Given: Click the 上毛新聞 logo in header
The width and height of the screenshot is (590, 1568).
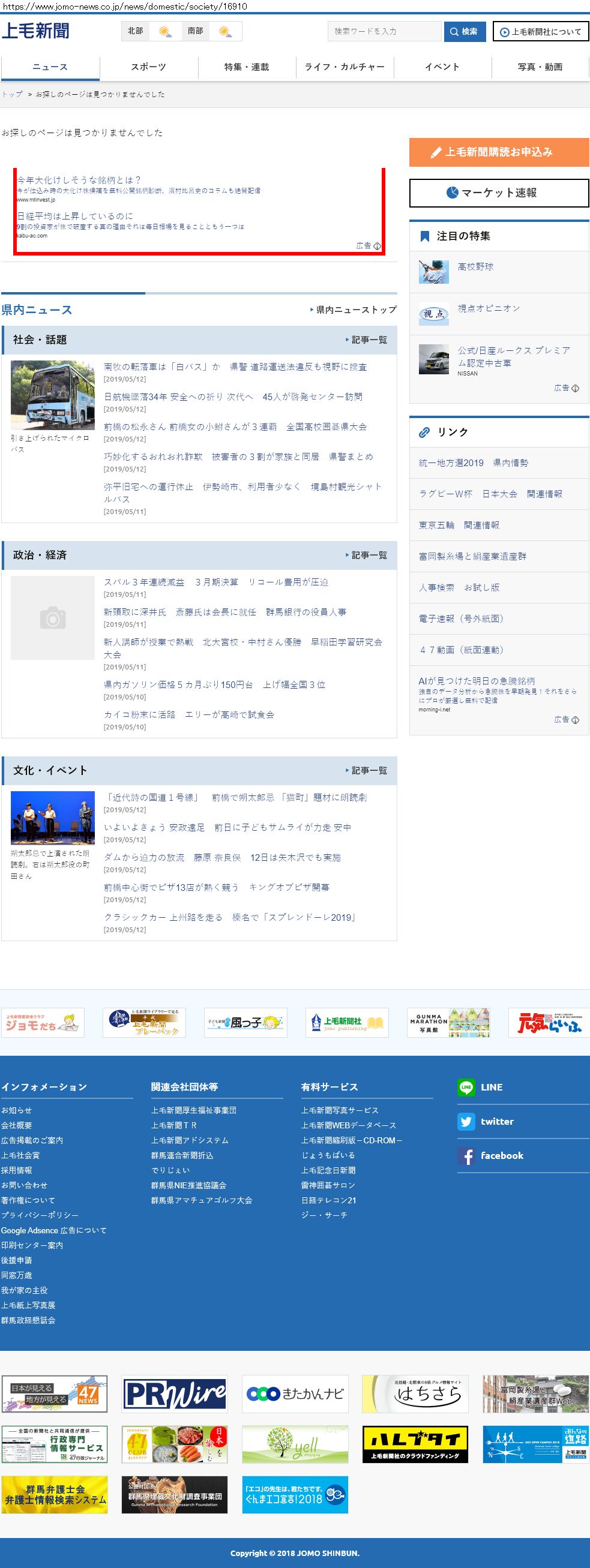Looking at the screenshot, I should tap(35, 31).
